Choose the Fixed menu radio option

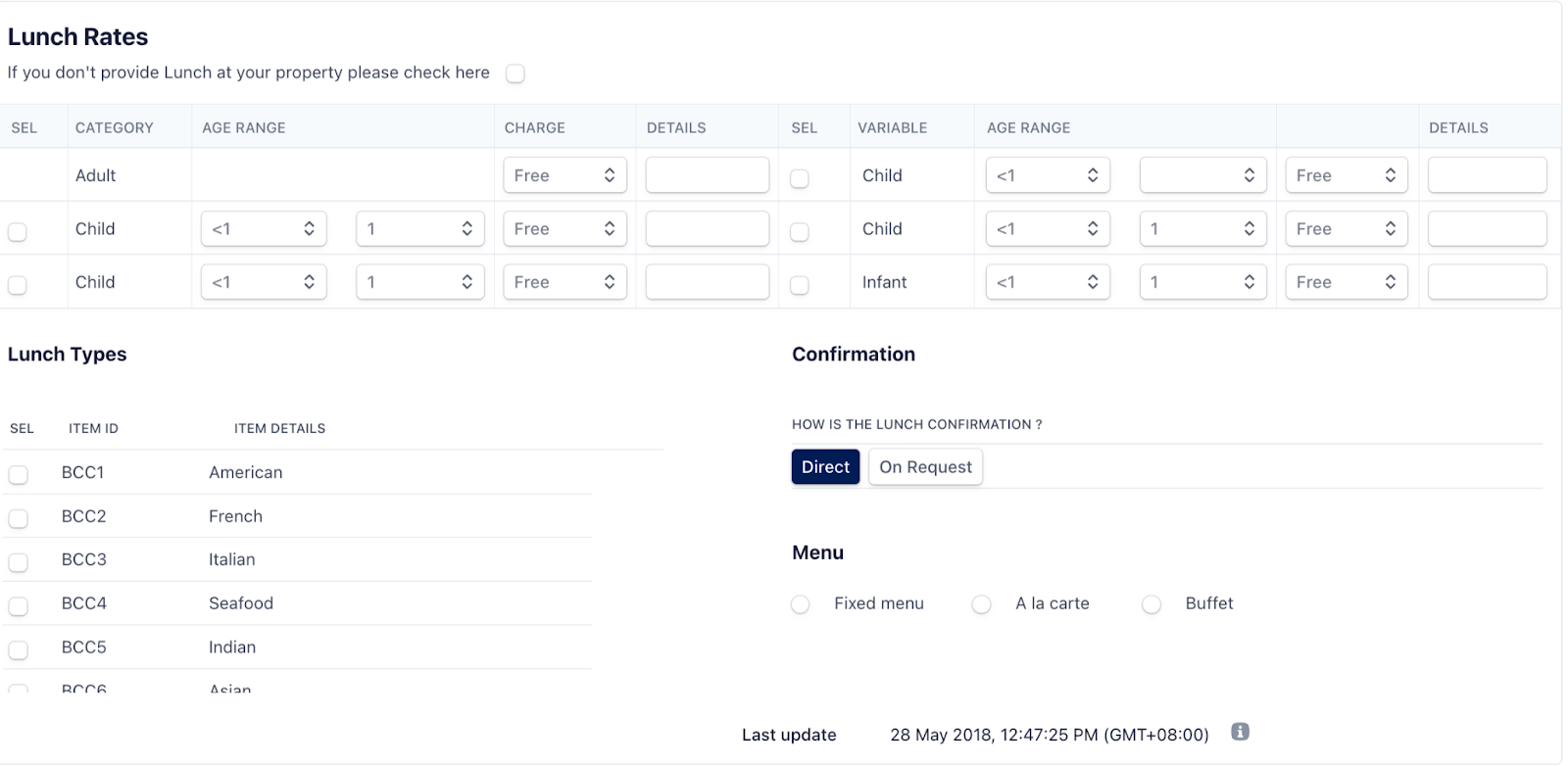pyautogui.click(x=801, y=604)
